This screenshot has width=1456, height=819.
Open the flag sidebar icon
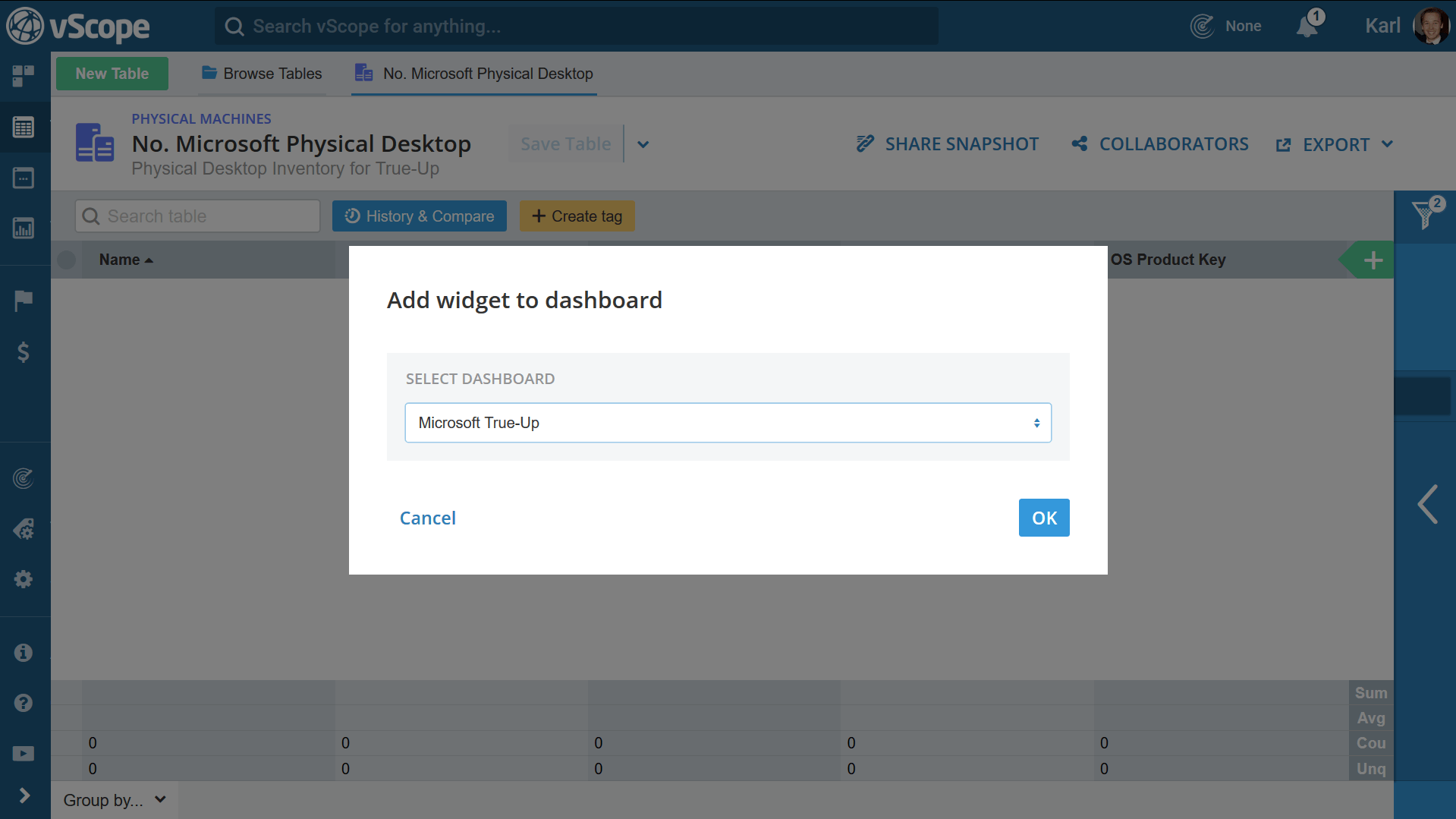(x=24, y=301)
